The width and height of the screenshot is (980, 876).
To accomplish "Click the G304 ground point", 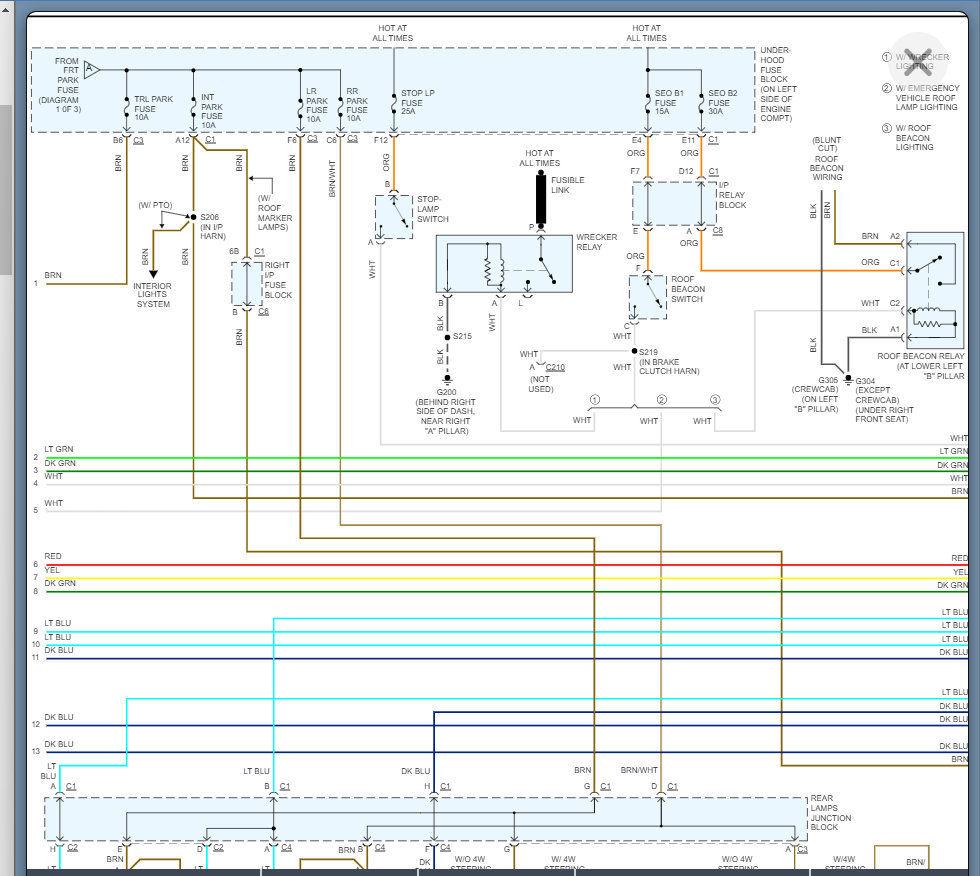I will click(x=847, y=379).
